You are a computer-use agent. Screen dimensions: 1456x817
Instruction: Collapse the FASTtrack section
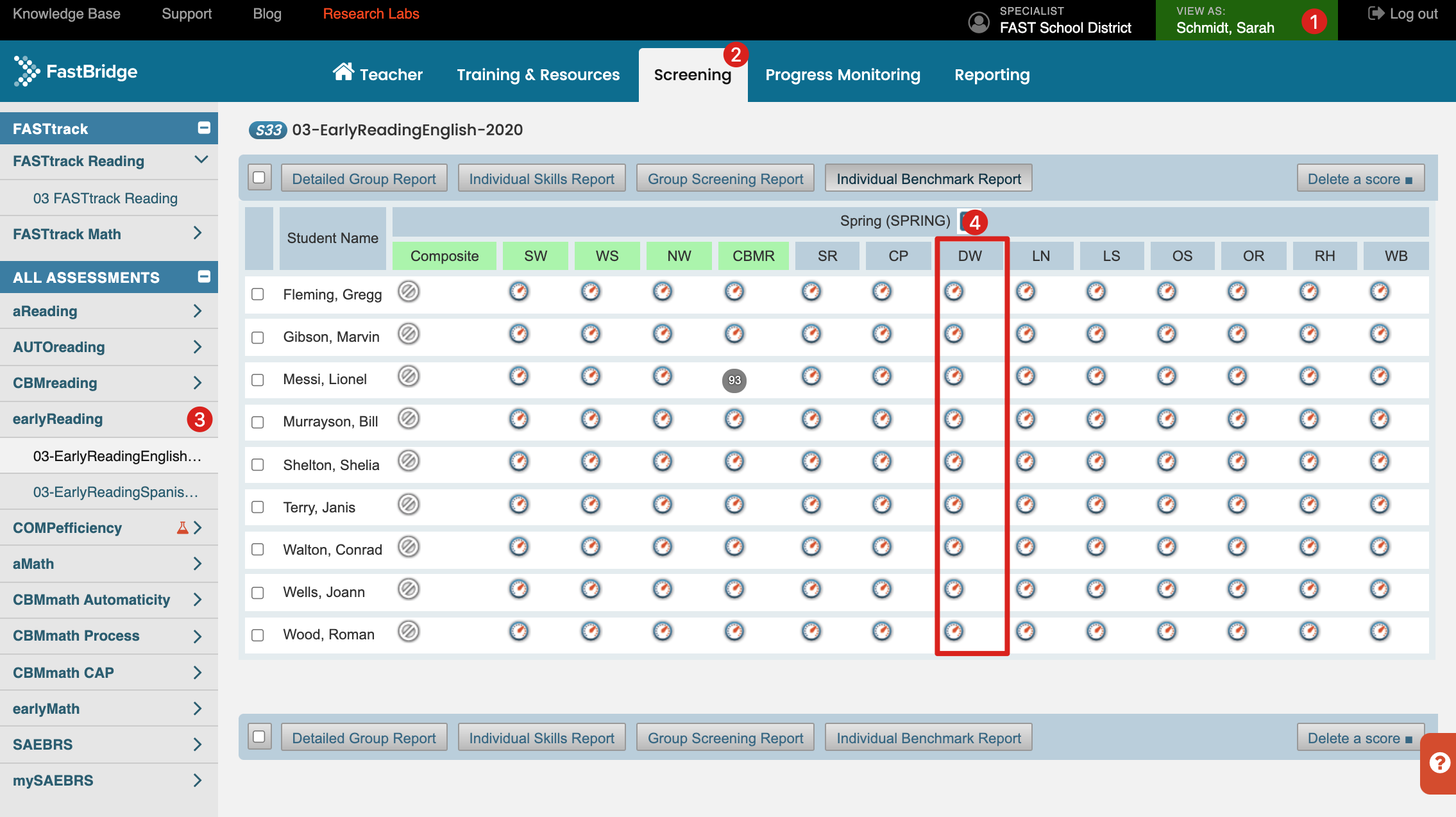(x=204, y=128)
